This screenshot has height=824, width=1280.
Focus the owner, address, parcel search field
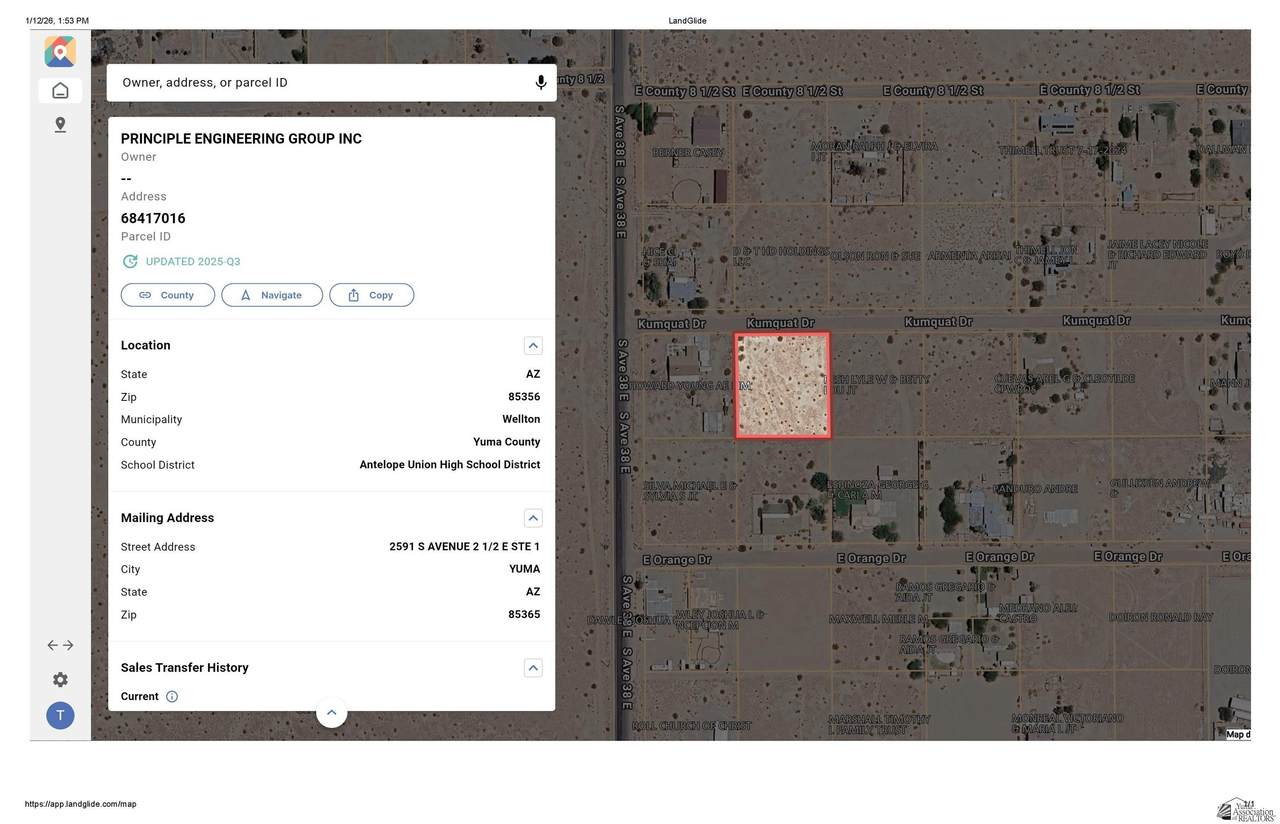[320, 83]
